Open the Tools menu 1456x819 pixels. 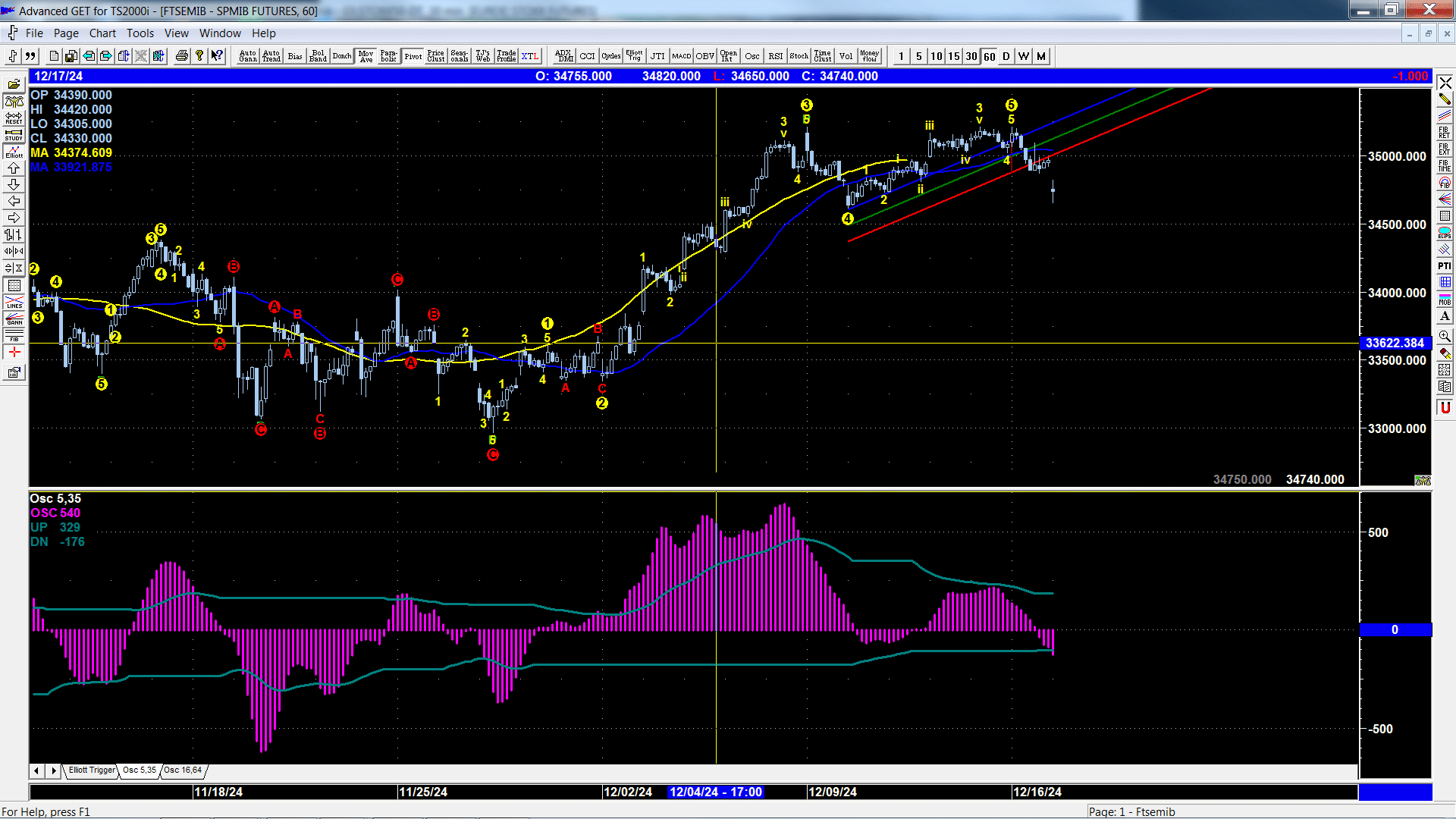tap(140, 33)
